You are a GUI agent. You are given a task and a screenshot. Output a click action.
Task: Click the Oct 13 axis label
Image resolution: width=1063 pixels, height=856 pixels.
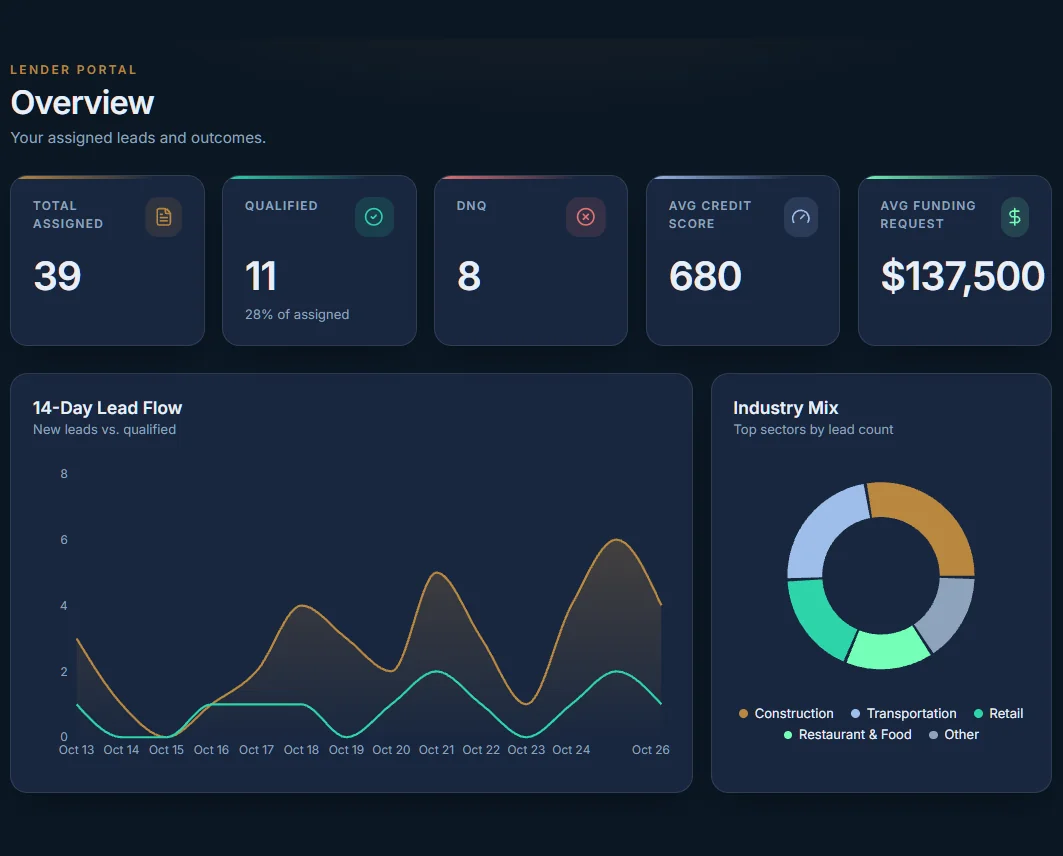pos(77,750)
